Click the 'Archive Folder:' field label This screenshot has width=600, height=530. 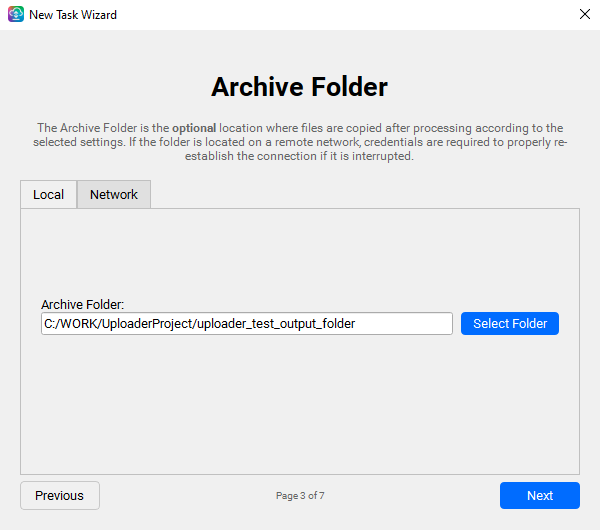[x=83, y=305]
